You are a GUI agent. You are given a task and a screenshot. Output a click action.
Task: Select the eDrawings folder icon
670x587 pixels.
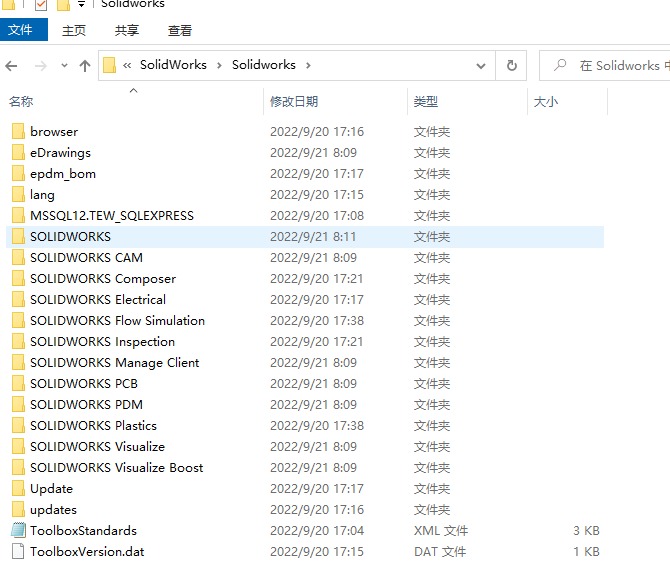click(18, 153)
